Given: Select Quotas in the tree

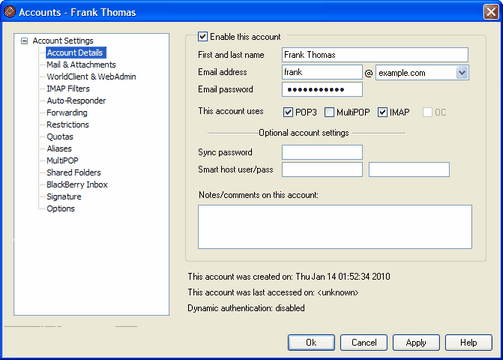Looking at the screenshot, I should (x=60, y=137).
